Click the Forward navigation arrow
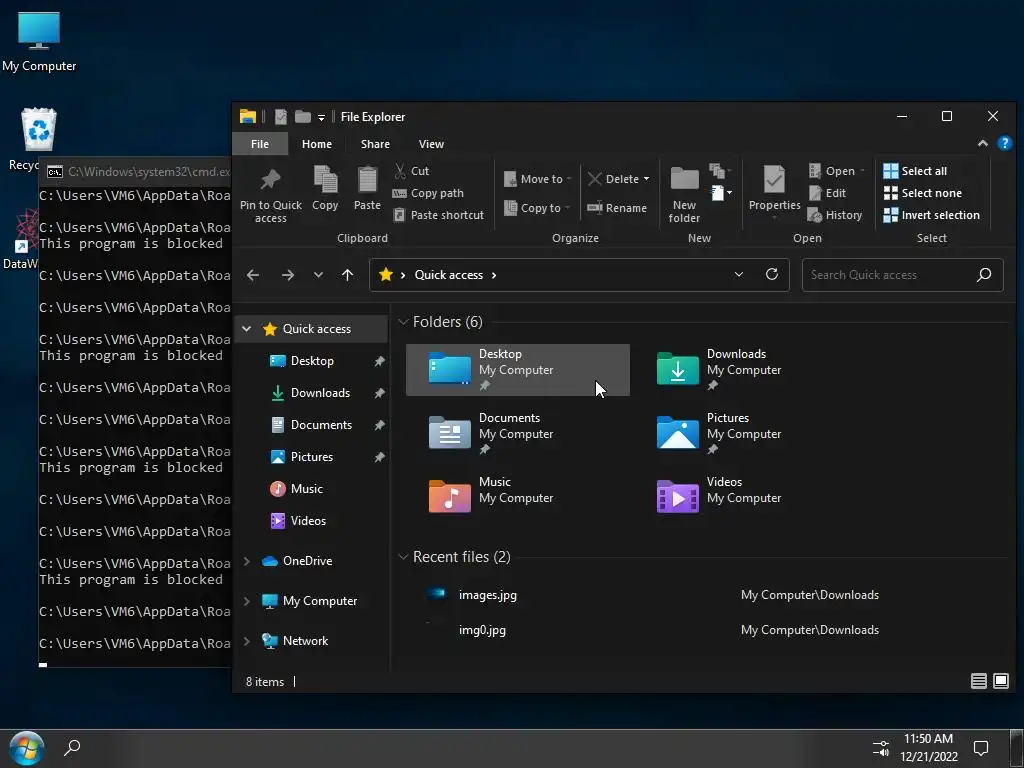1024x768 pixels. tap(287, 275)
